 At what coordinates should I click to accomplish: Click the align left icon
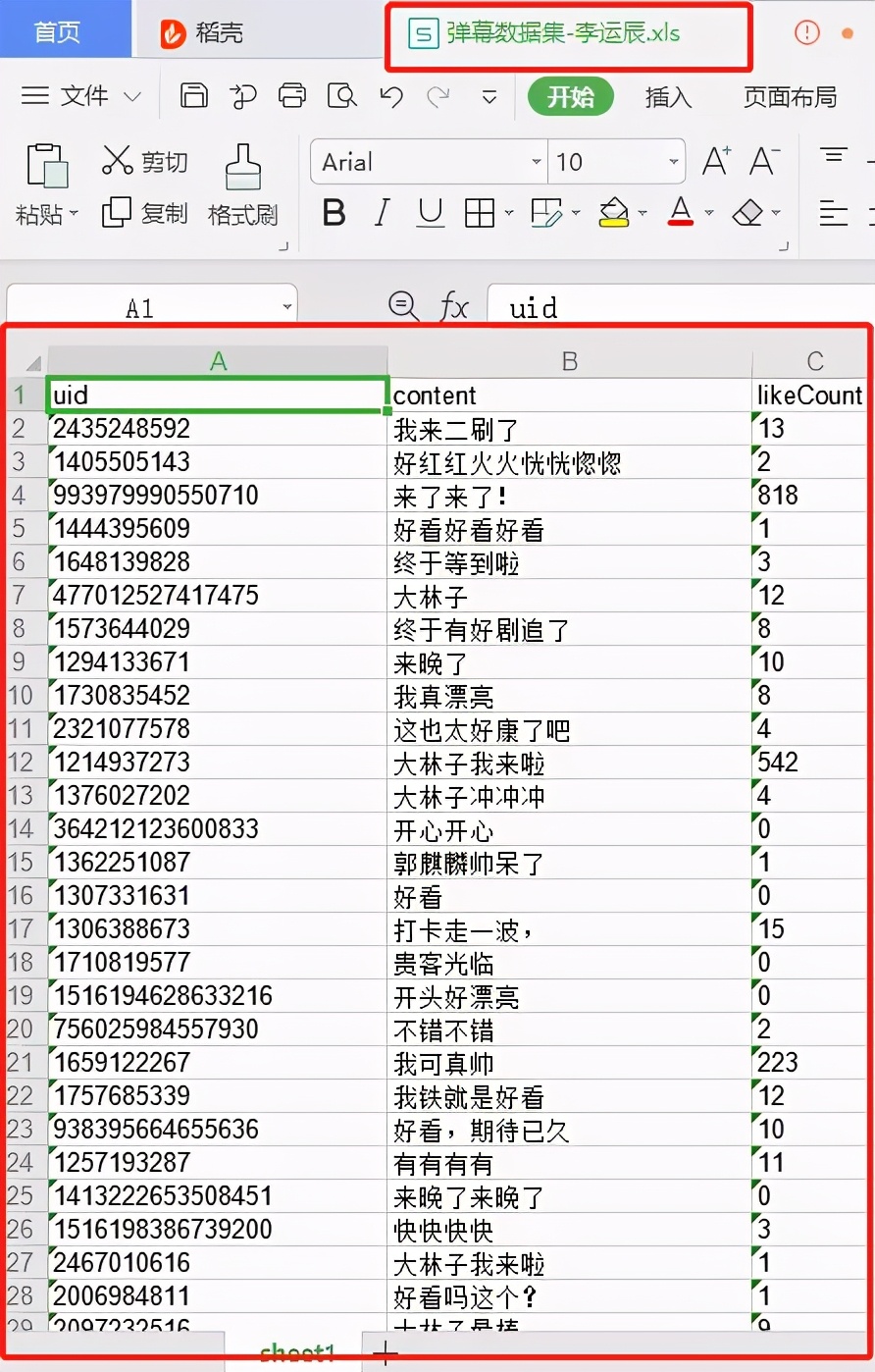coord(834,213)
